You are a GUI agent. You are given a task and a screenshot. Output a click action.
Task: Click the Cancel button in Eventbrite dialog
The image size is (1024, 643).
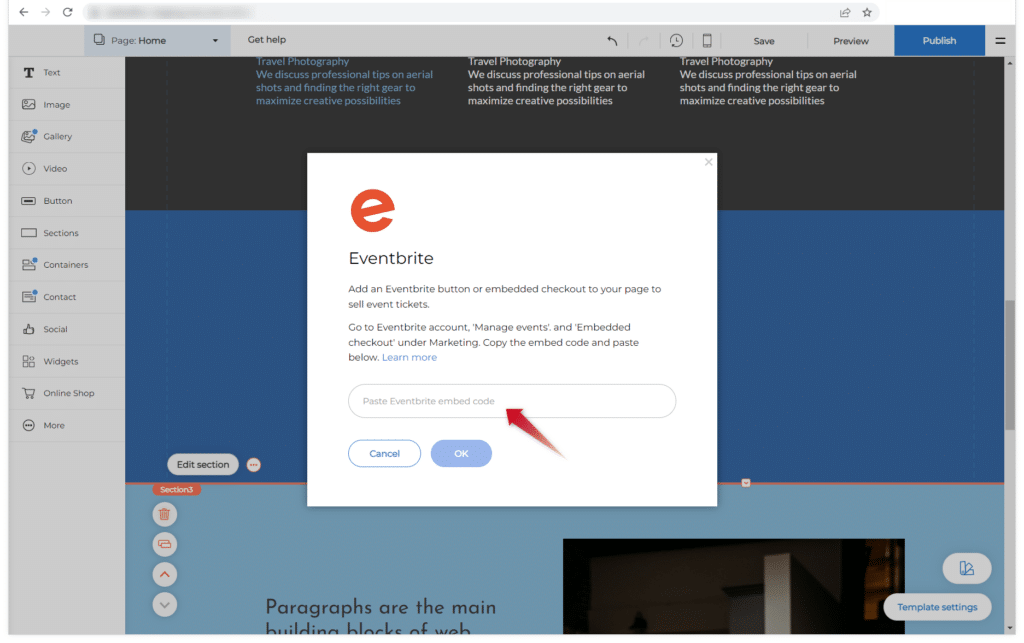(384, 453)
